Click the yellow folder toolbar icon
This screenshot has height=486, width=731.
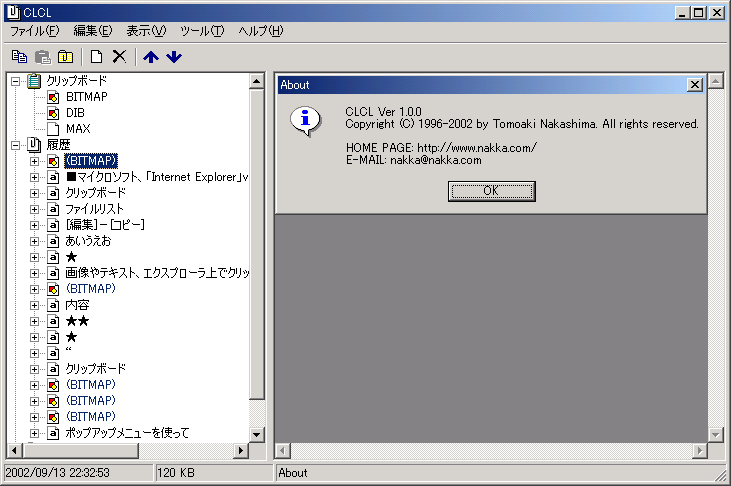pos(66,57)
